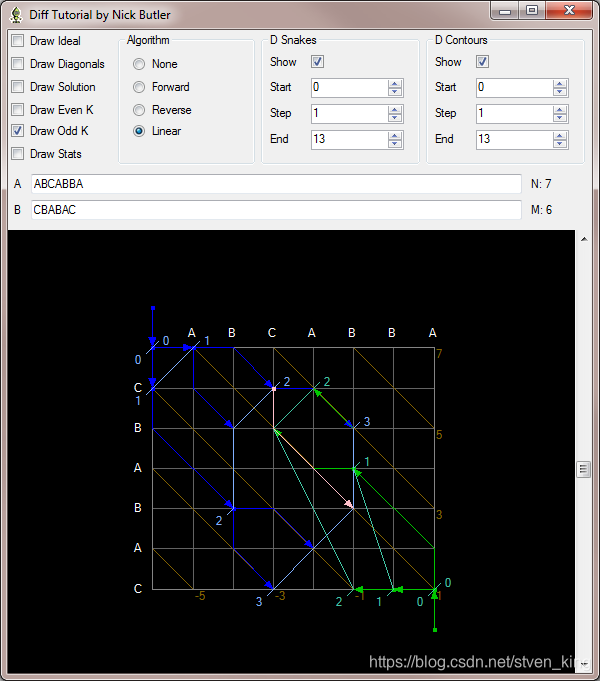Decrease D Snakes Start value with down arrow

395,92
